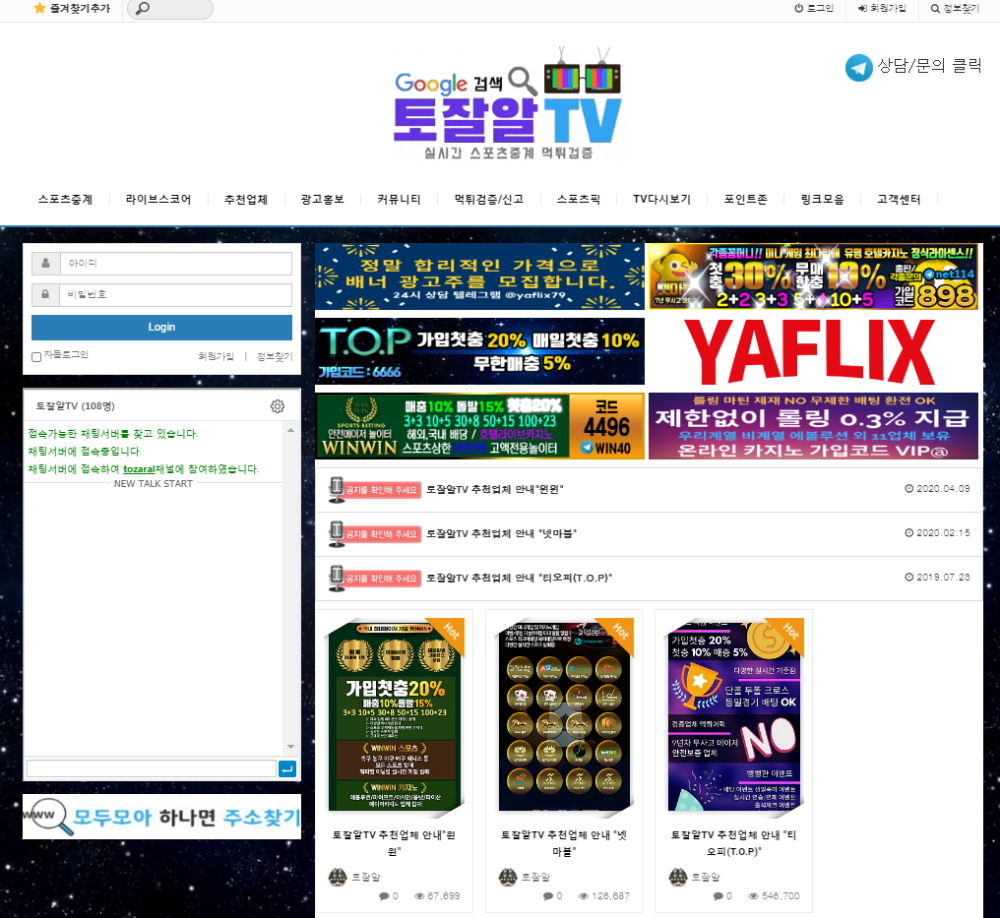Open the TV다시보기 menu
This screenshot has width=1000, height=918.
click(661, 199)
